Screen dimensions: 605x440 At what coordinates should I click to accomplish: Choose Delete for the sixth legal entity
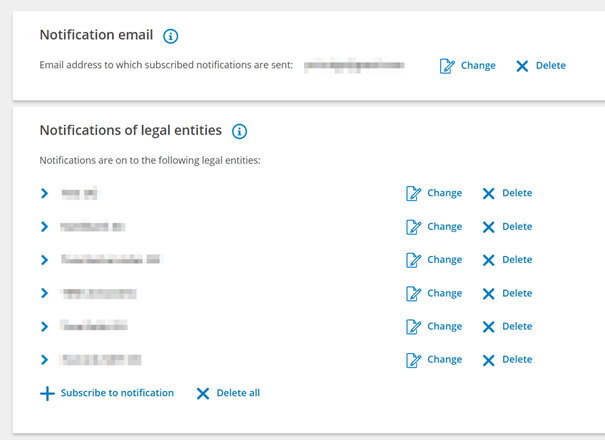(507, 360)
